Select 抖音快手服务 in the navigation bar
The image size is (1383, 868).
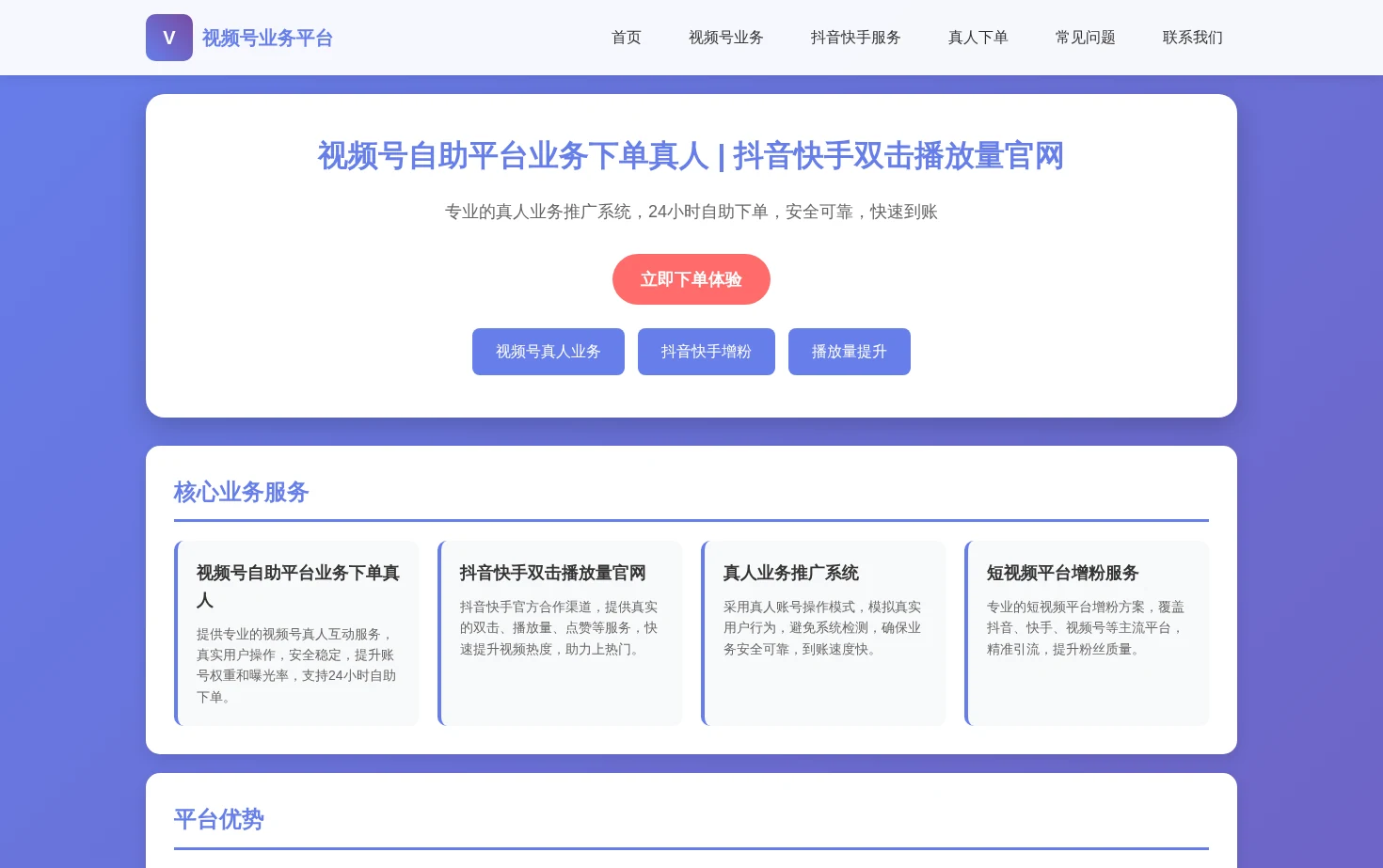(x=856, y=38)
